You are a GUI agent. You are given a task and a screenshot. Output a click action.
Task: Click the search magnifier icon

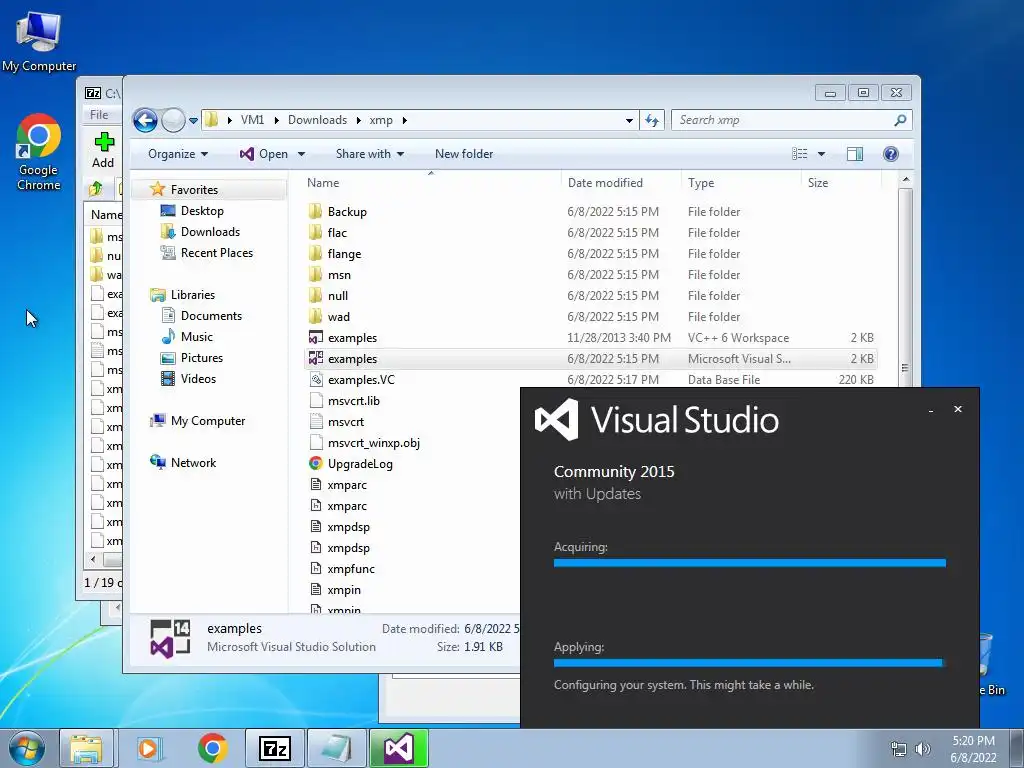coord(900,120)
